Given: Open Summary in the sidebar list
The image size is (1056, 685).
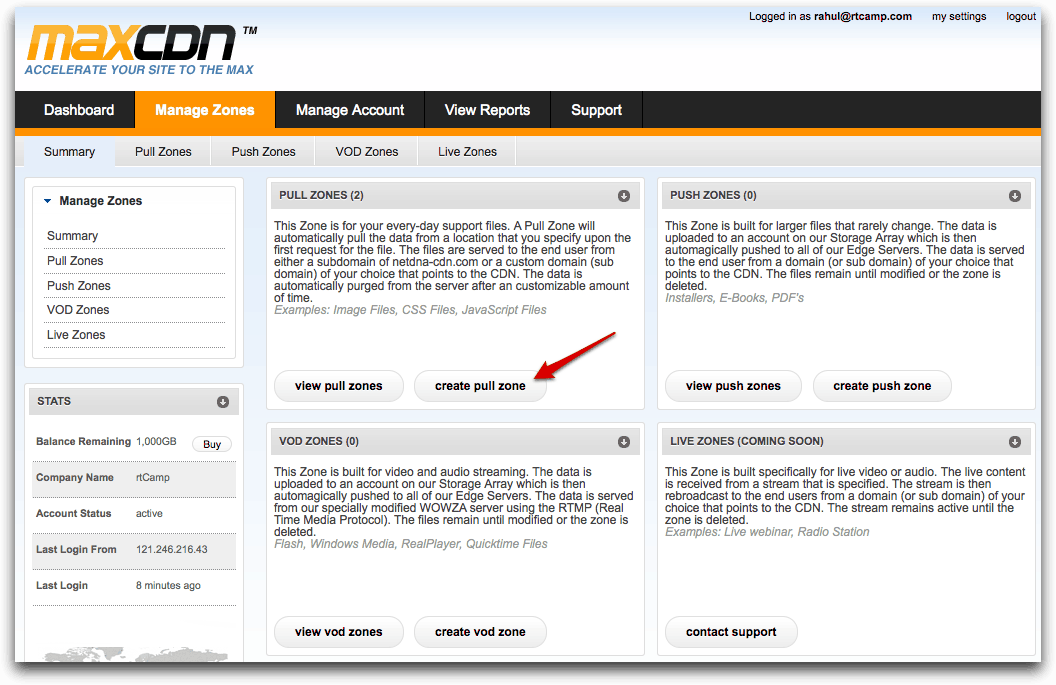Looking at the screenshot, I should click(x=72, y=236).
